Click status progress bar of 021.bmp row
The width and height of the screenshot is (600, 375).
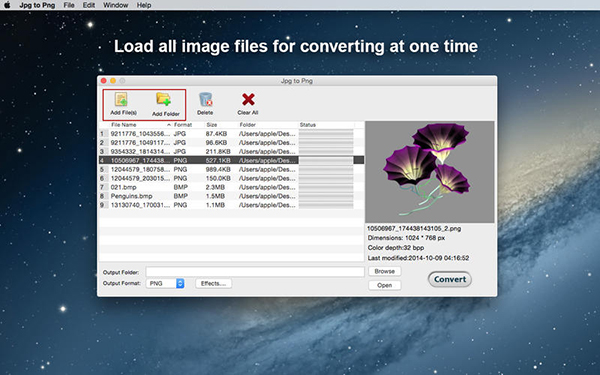point(326,187)
